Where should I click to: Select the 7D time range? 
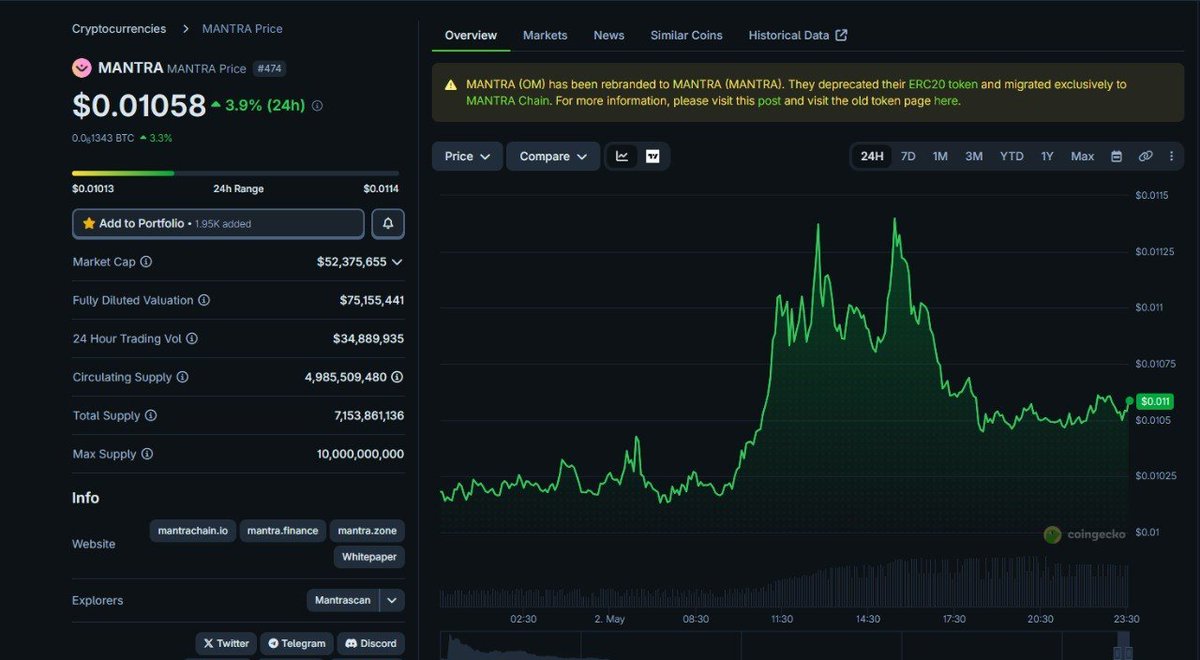pos(908,156)
